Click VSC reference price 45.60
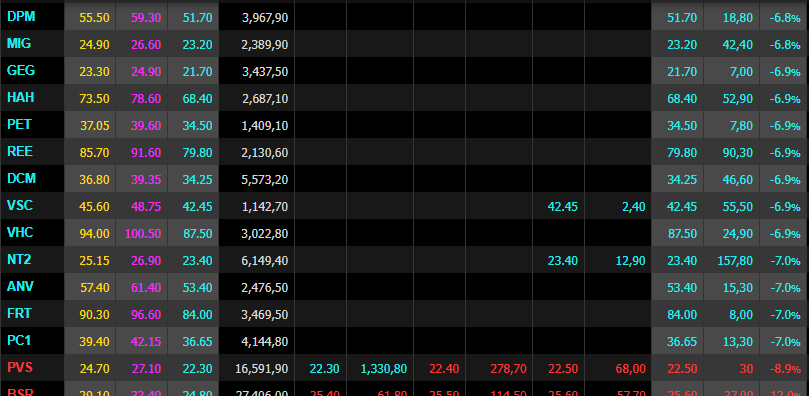809x396 pixels. click(94, 207)
